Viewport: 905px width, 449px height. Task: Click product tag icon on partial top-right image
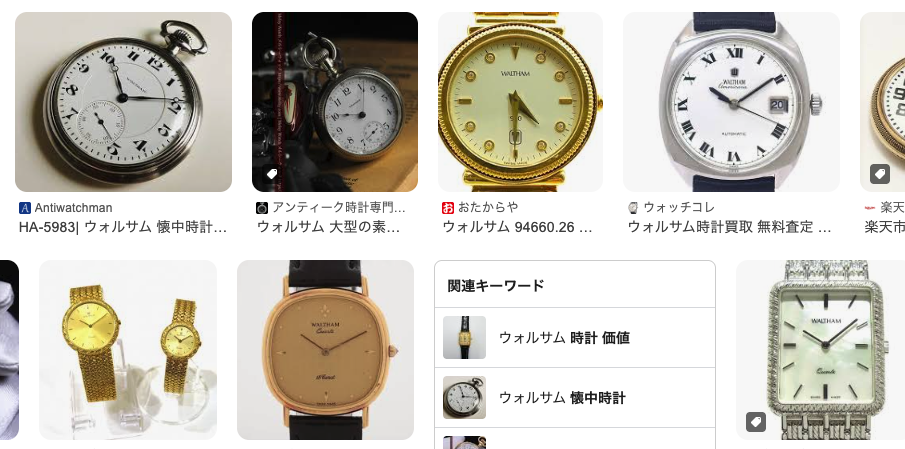pos(880,174)
